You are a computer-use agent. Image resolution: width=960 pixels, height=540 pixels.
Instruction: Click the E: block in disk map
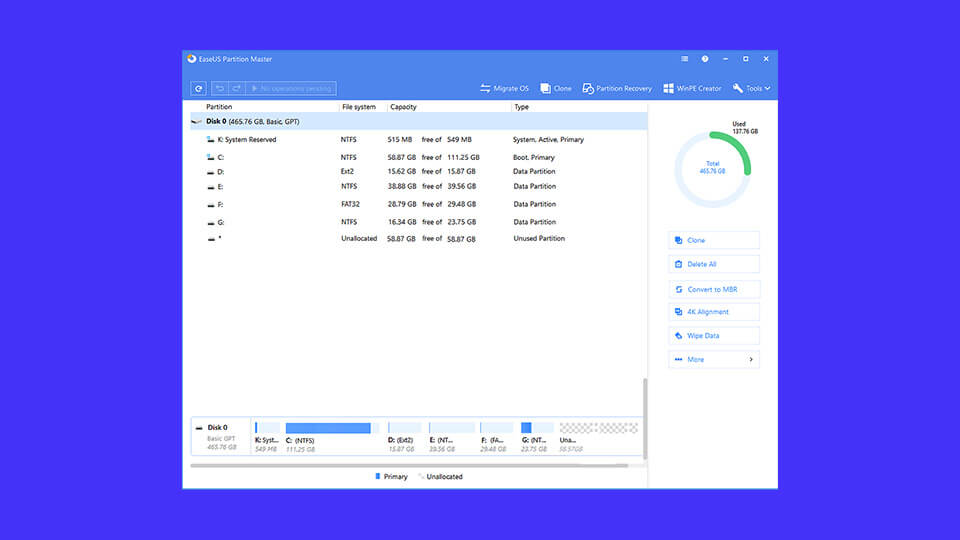click(451, 437)
